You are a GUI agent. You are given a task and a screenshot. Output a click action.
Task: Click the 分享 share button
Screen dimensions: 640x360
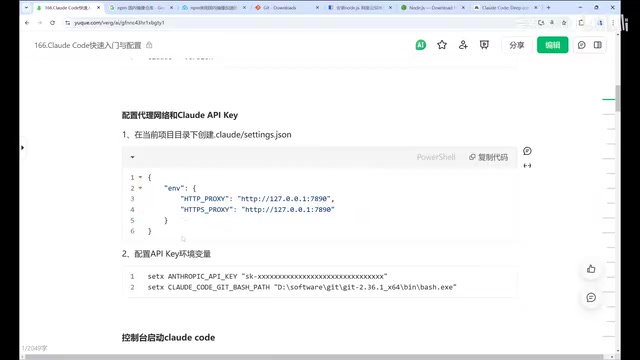coord(516,45)
